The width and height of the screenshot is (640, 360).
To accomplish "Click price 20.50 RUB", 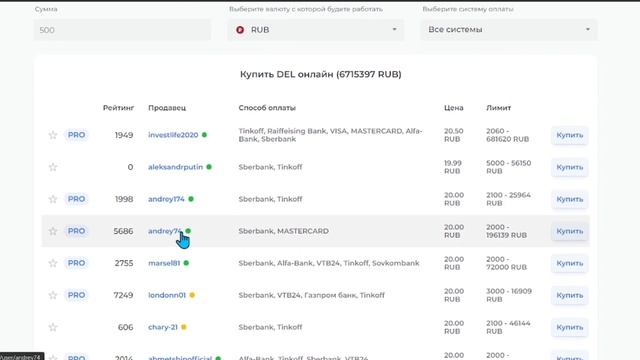I will pyautogui.click(x=454, y=135).
